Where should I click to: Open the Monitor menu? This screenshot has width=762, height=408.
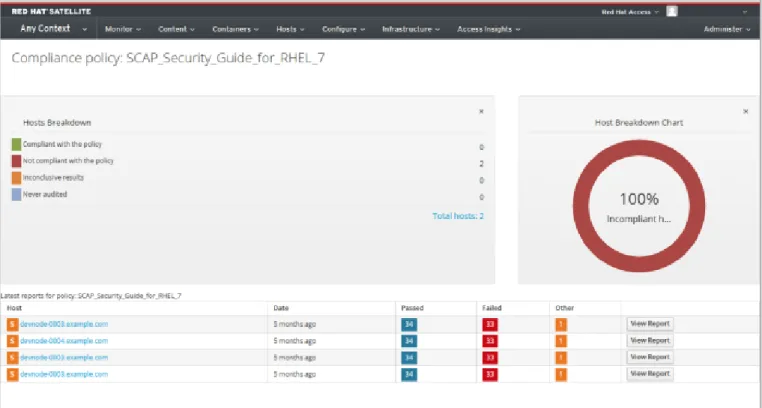pos(123,29)
